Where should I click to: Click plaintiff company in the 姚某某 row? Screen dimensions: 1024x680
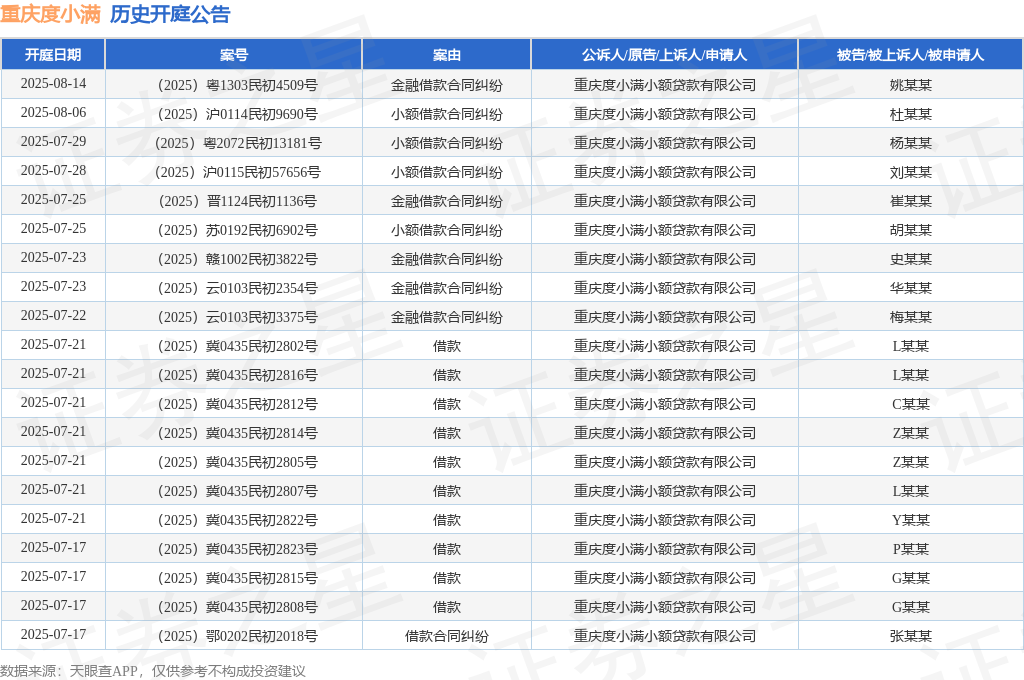tap(664, 85)
